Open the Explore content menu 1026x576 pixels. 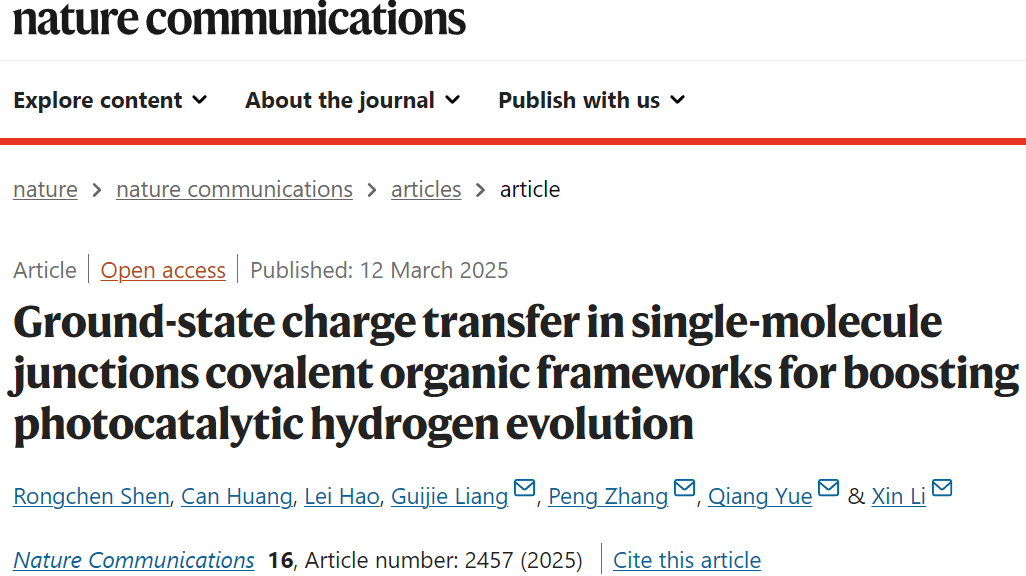[110, 100]
